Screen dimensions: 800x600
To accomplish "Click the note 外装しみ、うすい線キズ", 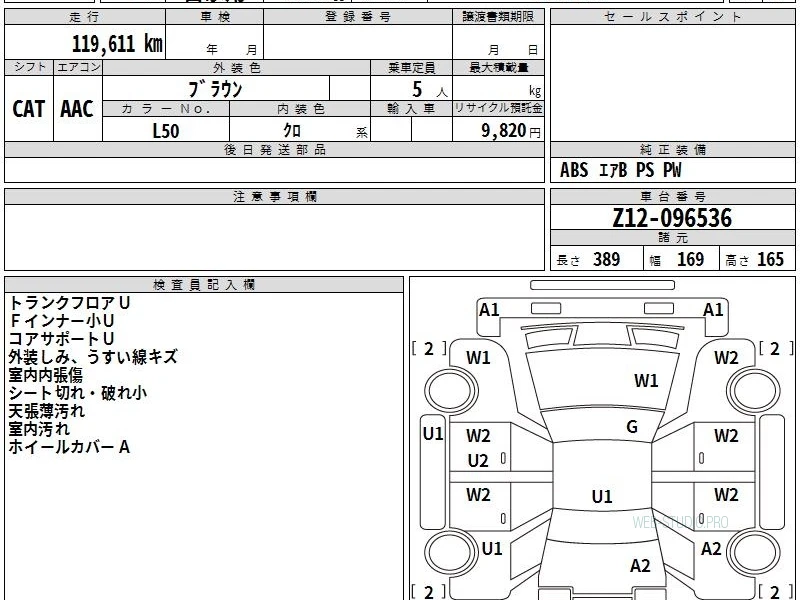I will (x=93, y=357).
